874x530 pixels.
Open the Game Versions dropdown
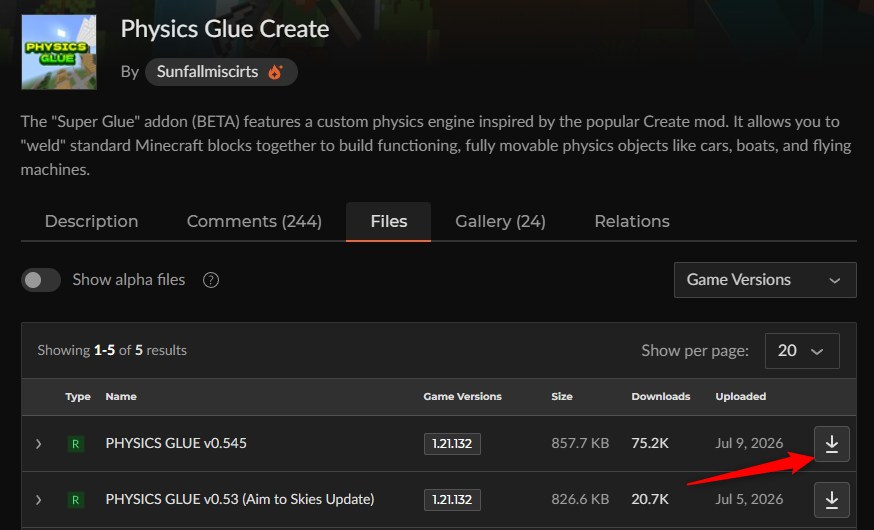(765, 280)
